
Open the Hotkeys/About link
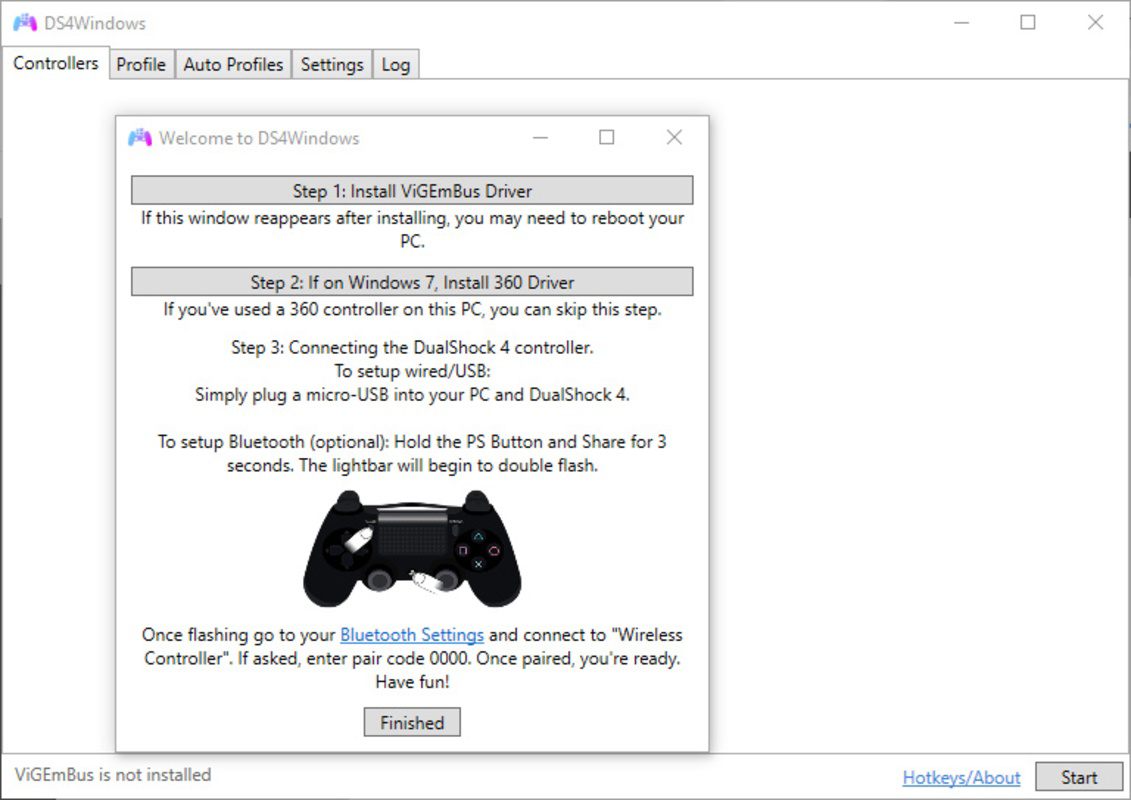click(x=962, y=777)
